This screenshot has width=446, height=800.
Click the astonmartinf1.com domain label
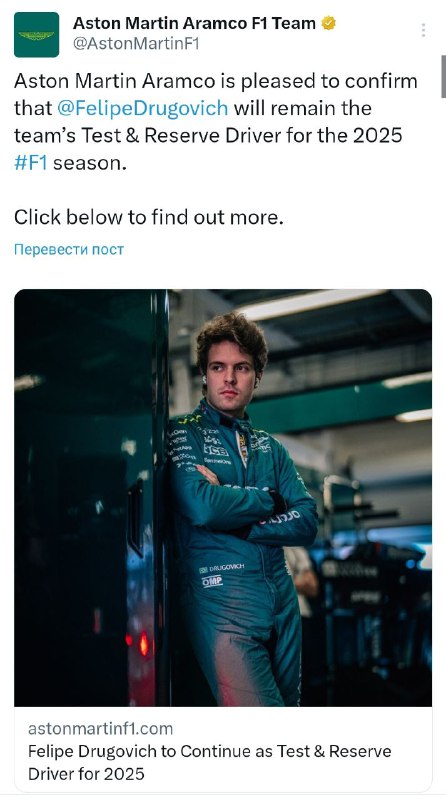coord(101,729)
